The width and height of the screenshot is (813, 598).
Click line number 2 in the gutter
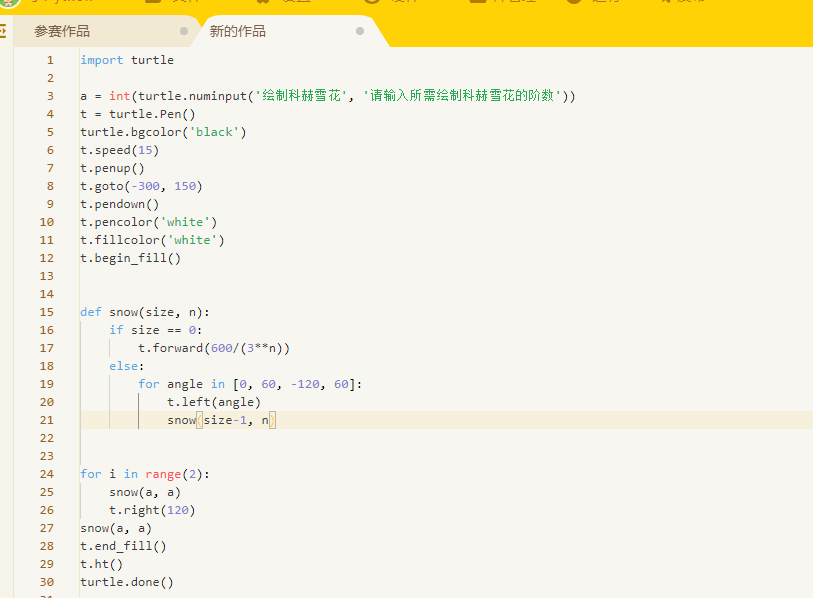(50, 78)
